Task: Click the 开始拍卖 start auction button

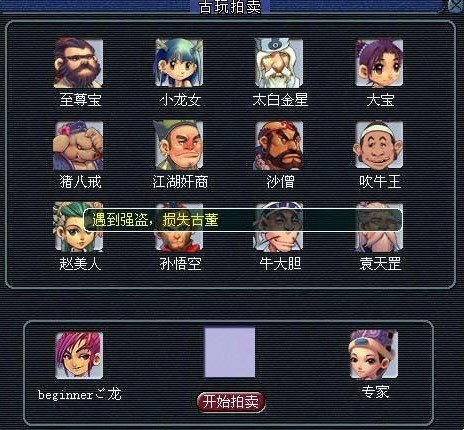Action: click(x=231, y=402)
